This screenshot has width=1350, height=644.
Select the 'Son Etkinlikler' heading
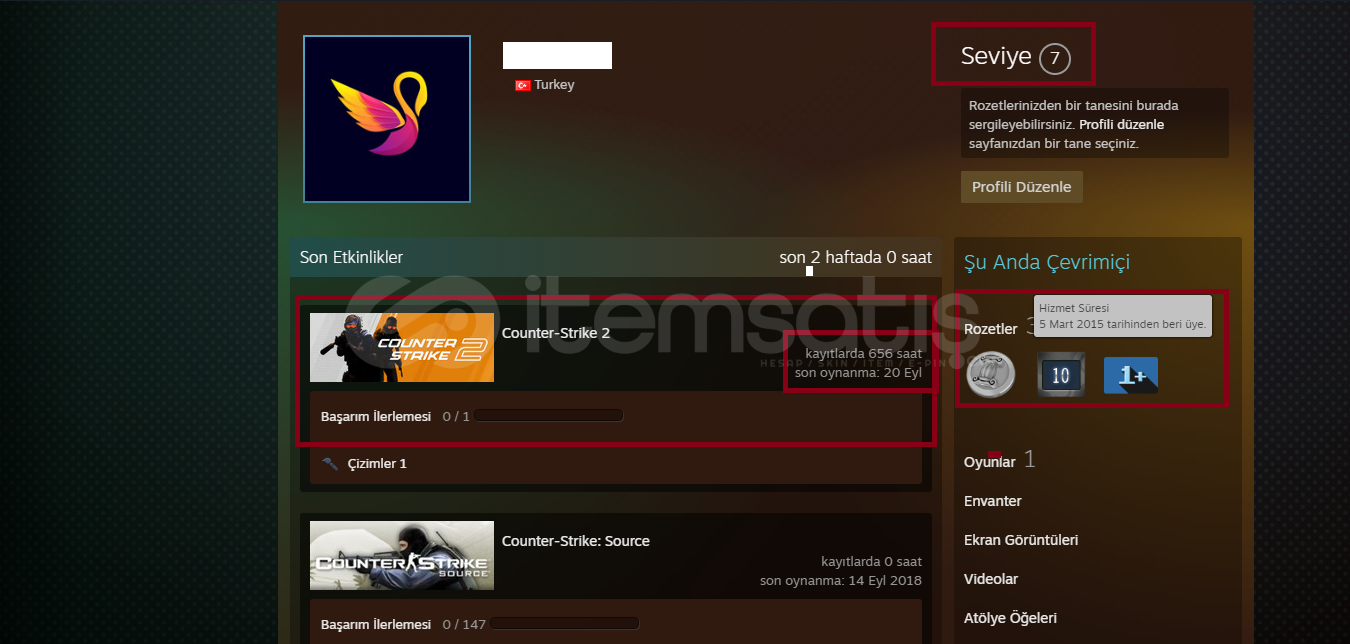click(x=351, y=257)
